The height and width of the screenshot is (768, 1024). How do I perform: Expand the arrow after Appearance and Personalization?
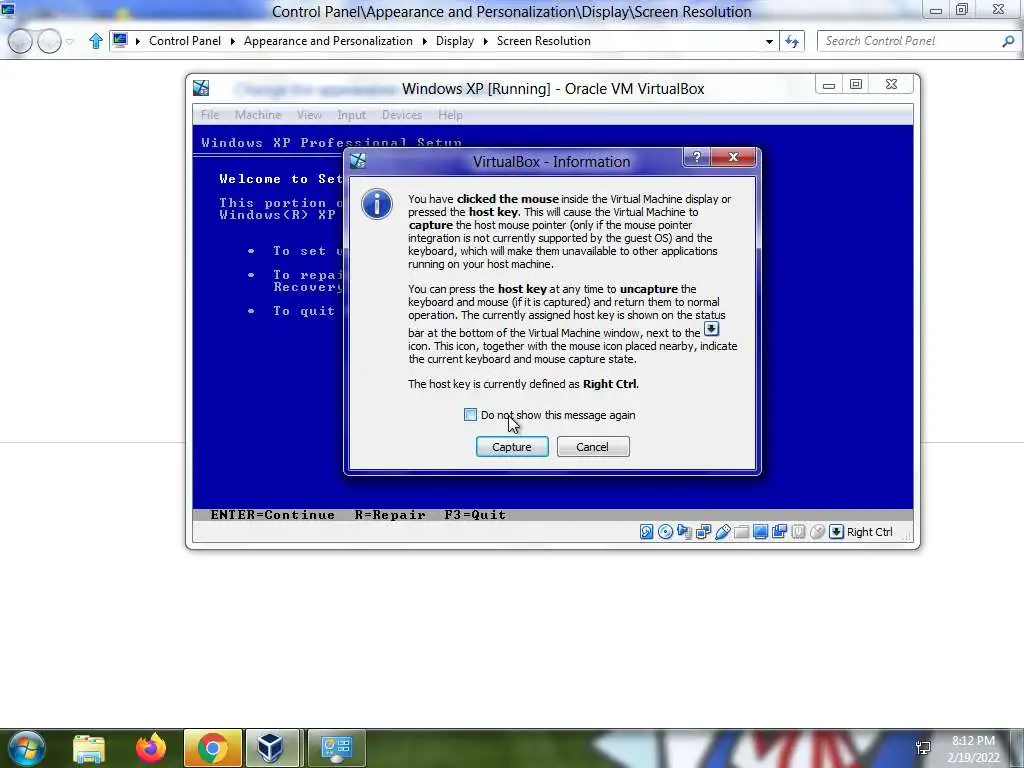tap(424, 41)
